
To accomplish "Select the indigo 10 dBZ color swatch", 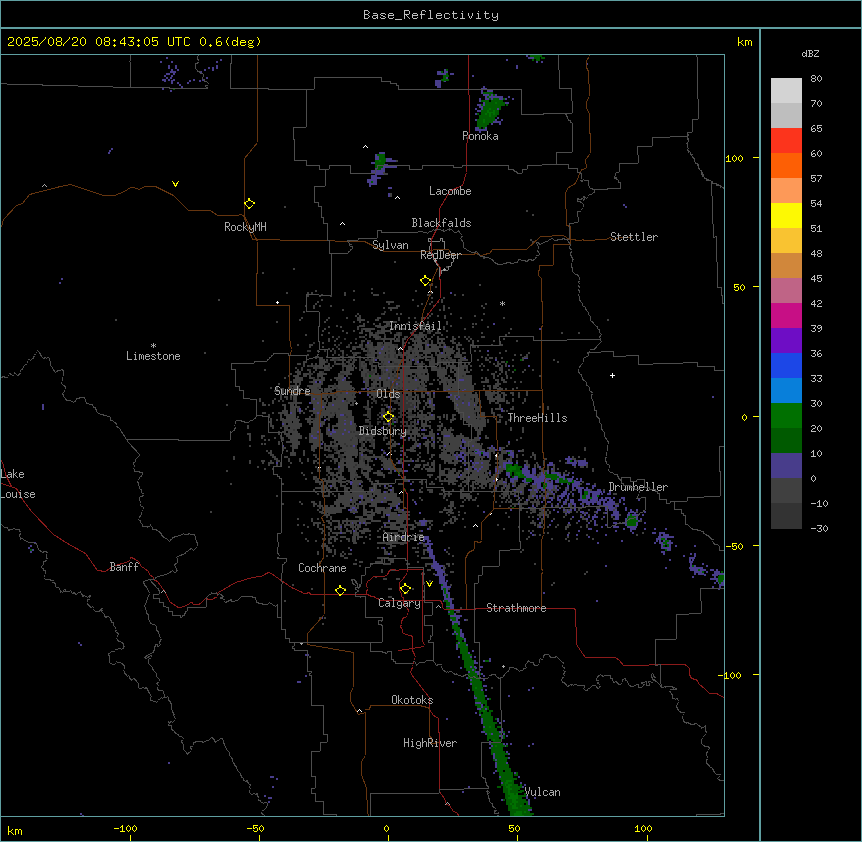I will click(x=786, y=466).
